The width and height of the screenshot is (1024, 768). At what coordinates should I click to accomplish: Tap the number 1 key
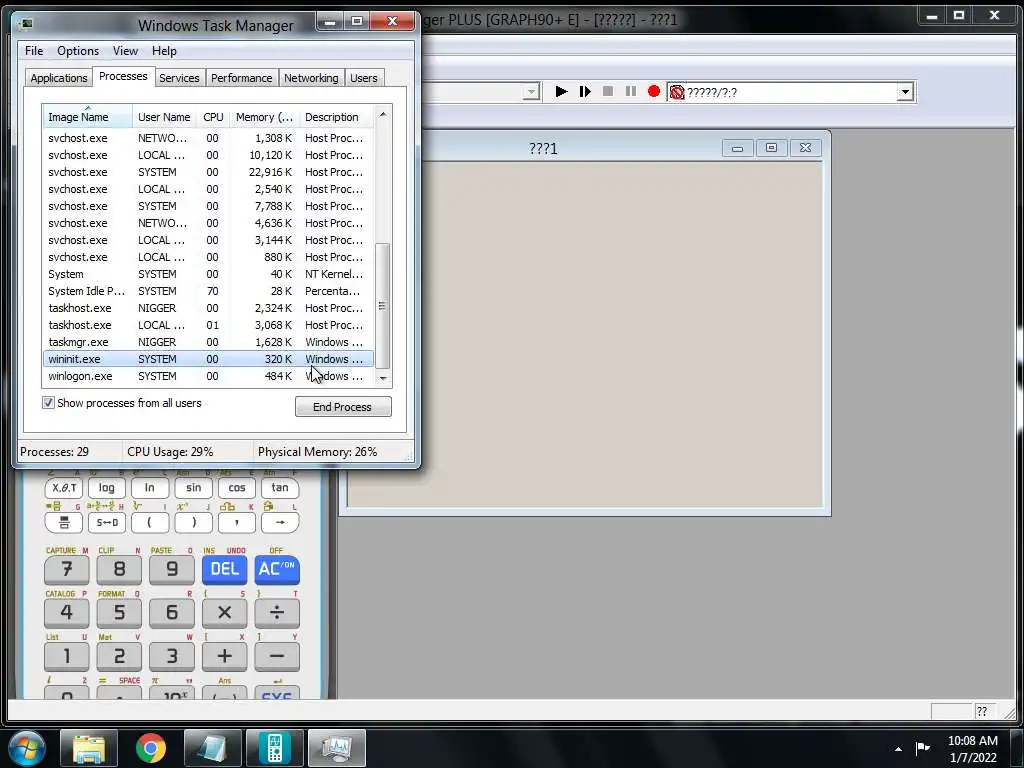[x=67, y=656]
